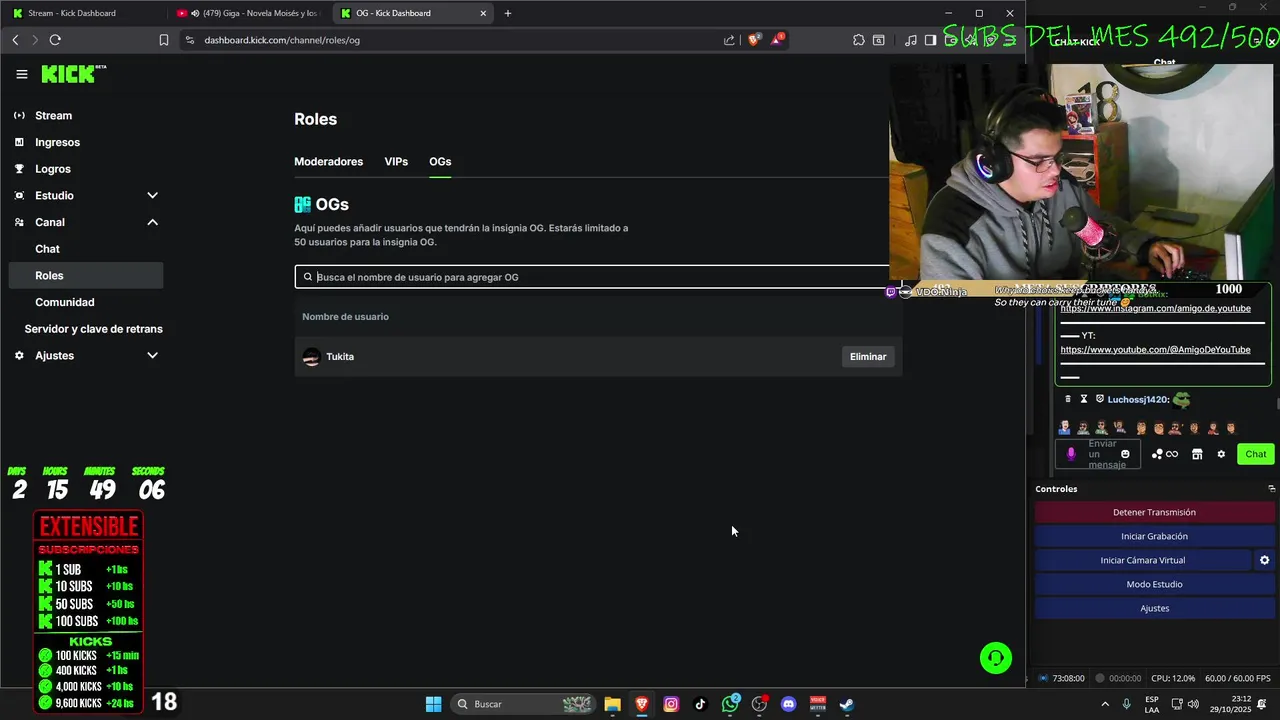Click the share page icon in address bar
Screen dimensions: 1280x720
pyautogui.click(x=729, y=40)
